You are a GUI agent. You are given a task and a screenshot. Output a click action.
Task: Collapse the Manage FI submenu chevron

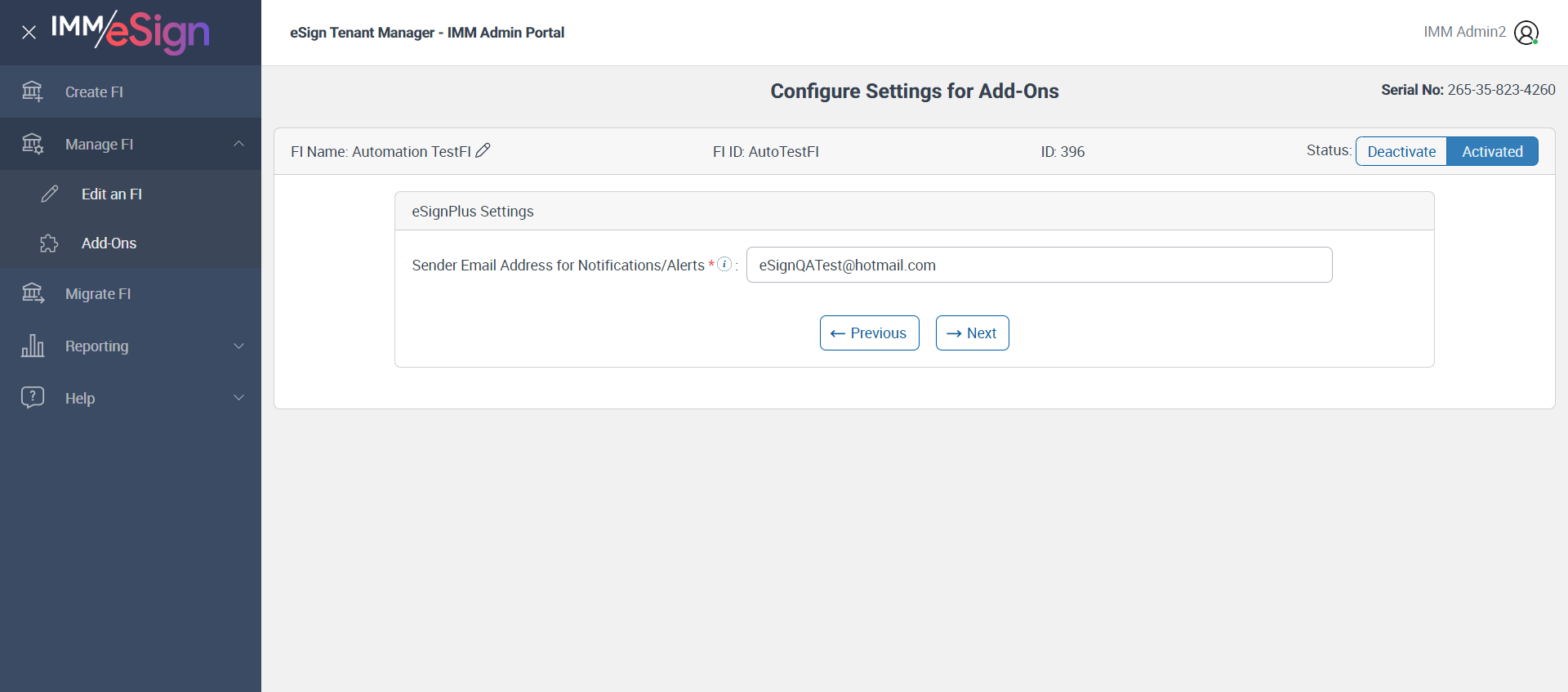(x=238, y=144)
